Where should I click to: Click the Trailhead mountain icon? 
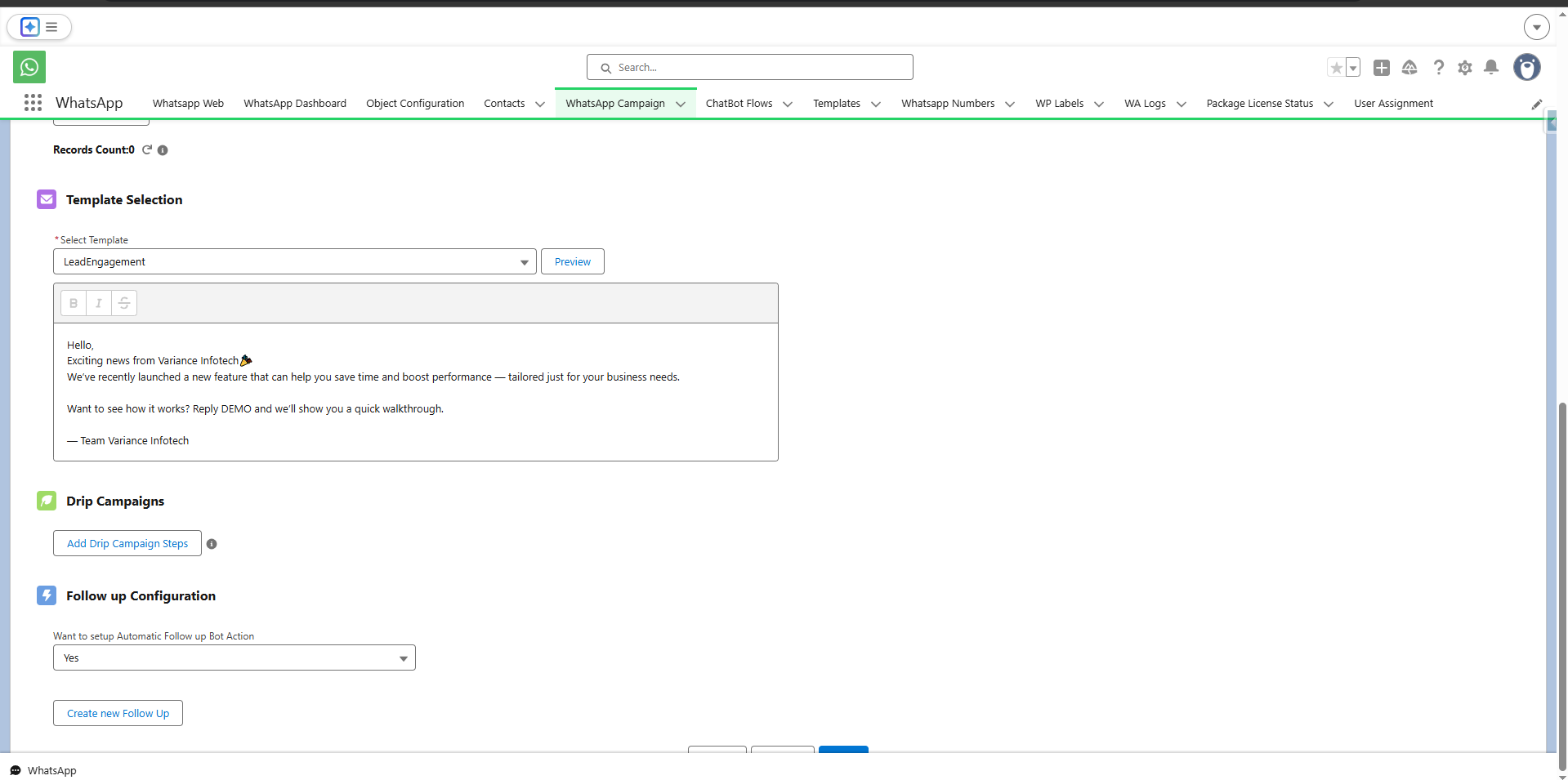(1410, 67)
